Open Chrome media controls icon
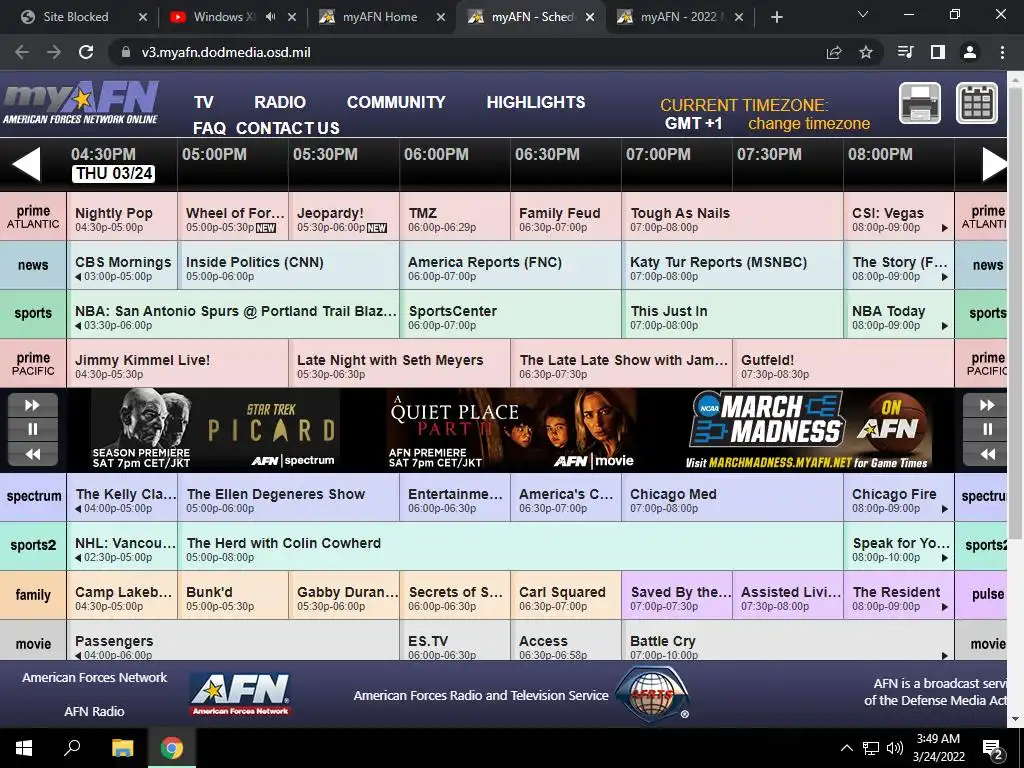Image resolution: width=1024 pixels, height=768 pixels. tap(906, 52)
